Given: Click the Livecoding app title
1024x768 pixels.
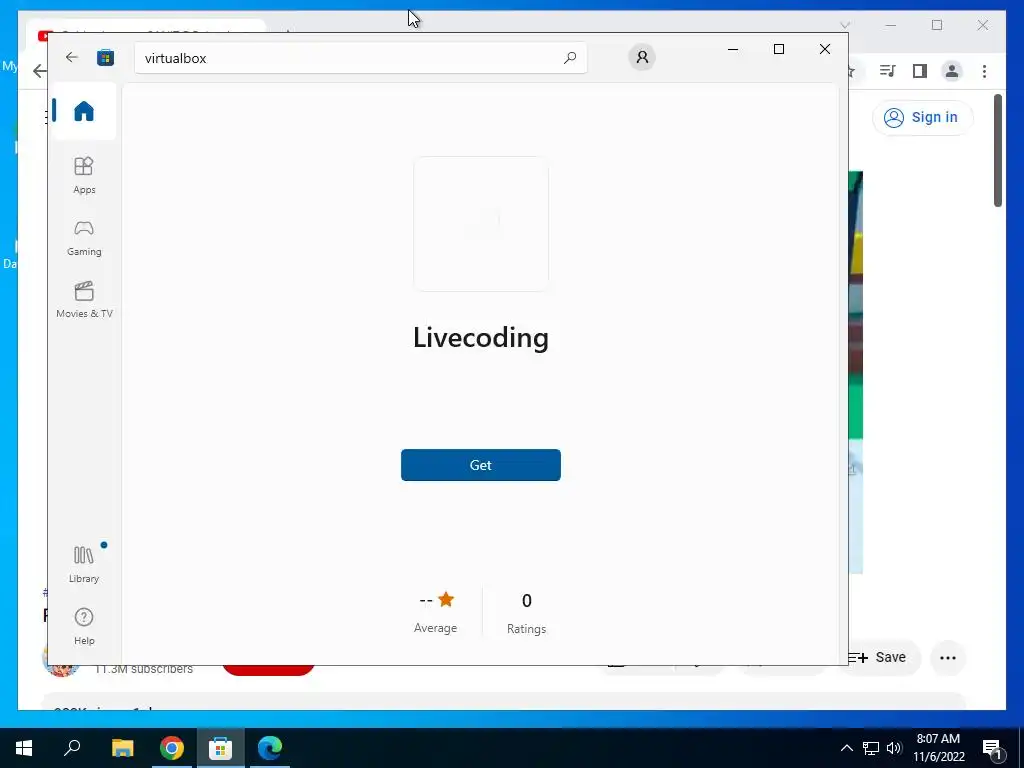Looking at the screenshot, I should coord(481,338).
